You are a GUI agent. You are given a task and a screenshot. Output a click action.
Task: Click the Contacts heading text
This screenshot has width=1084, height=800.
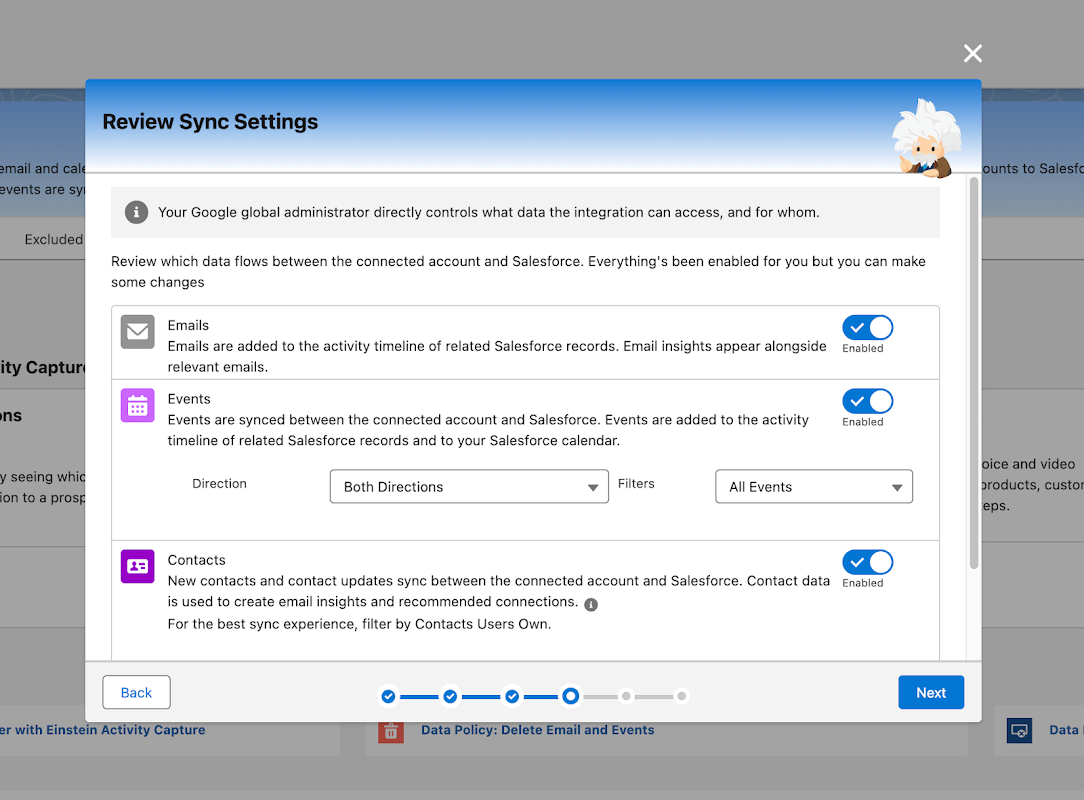196,560
